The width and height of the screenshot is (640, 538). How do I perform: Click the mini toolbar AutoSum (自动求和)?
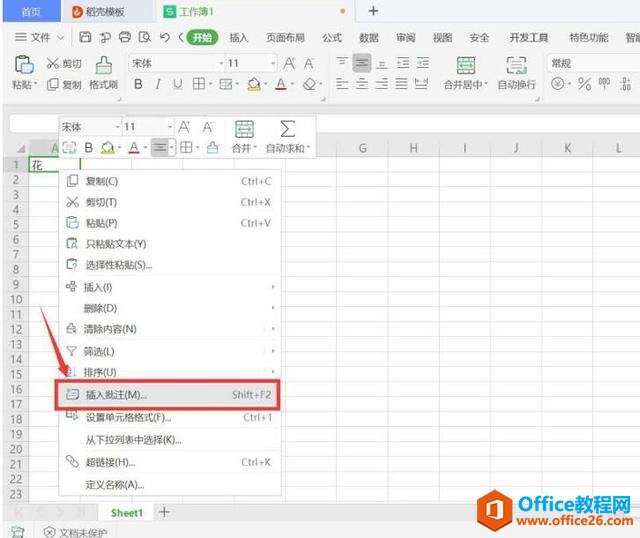click(288, 136)
